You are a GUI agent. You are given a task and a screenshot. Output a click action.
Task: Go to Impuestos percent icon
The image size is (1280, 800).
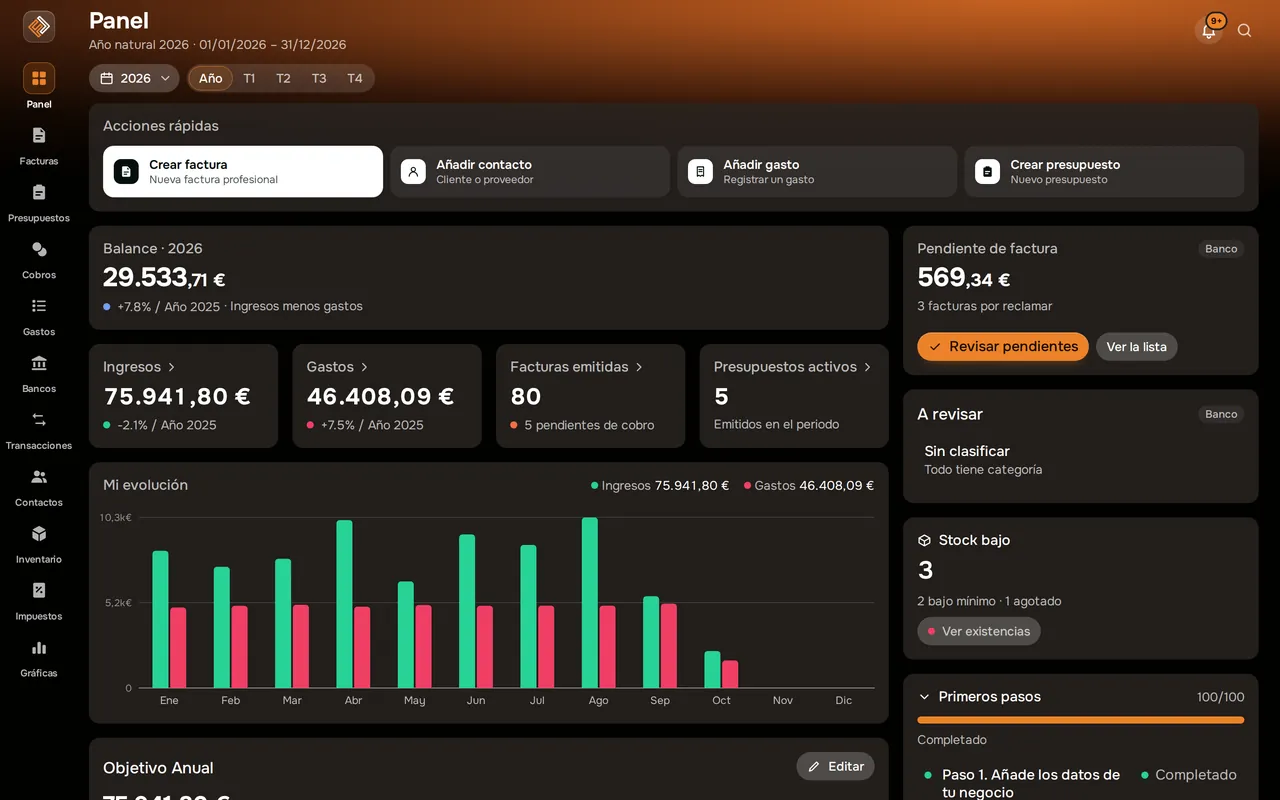pyautogui.click(x=39, y=591)
